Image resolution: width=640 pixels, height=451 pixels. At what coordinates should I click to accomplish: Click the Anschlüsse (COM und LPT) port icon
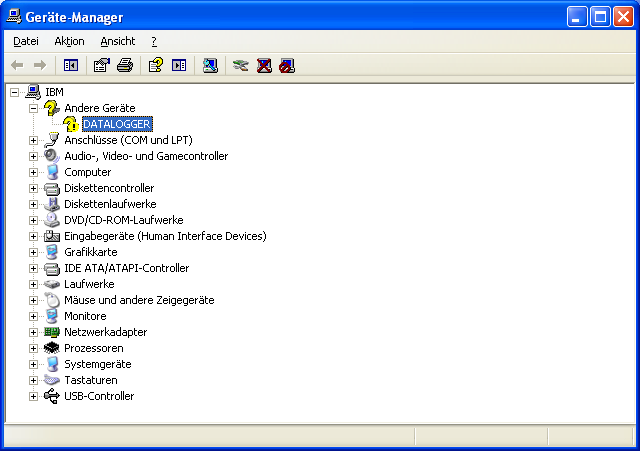click(51, 140)
